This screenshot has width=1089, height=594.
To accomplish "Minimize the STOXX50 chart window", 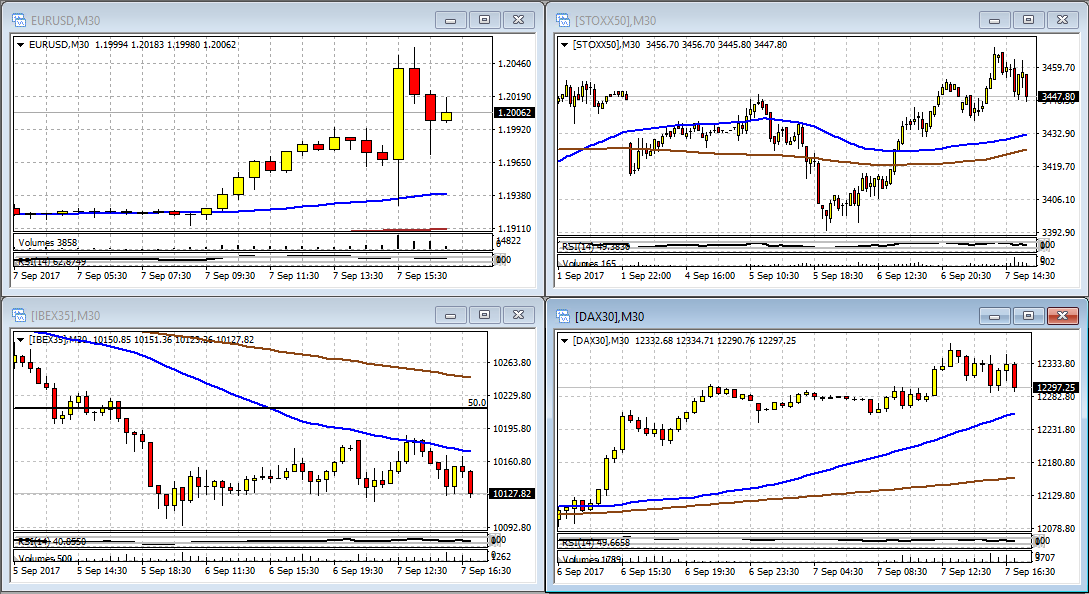I will pyautogui.click(x=995, y=20).
